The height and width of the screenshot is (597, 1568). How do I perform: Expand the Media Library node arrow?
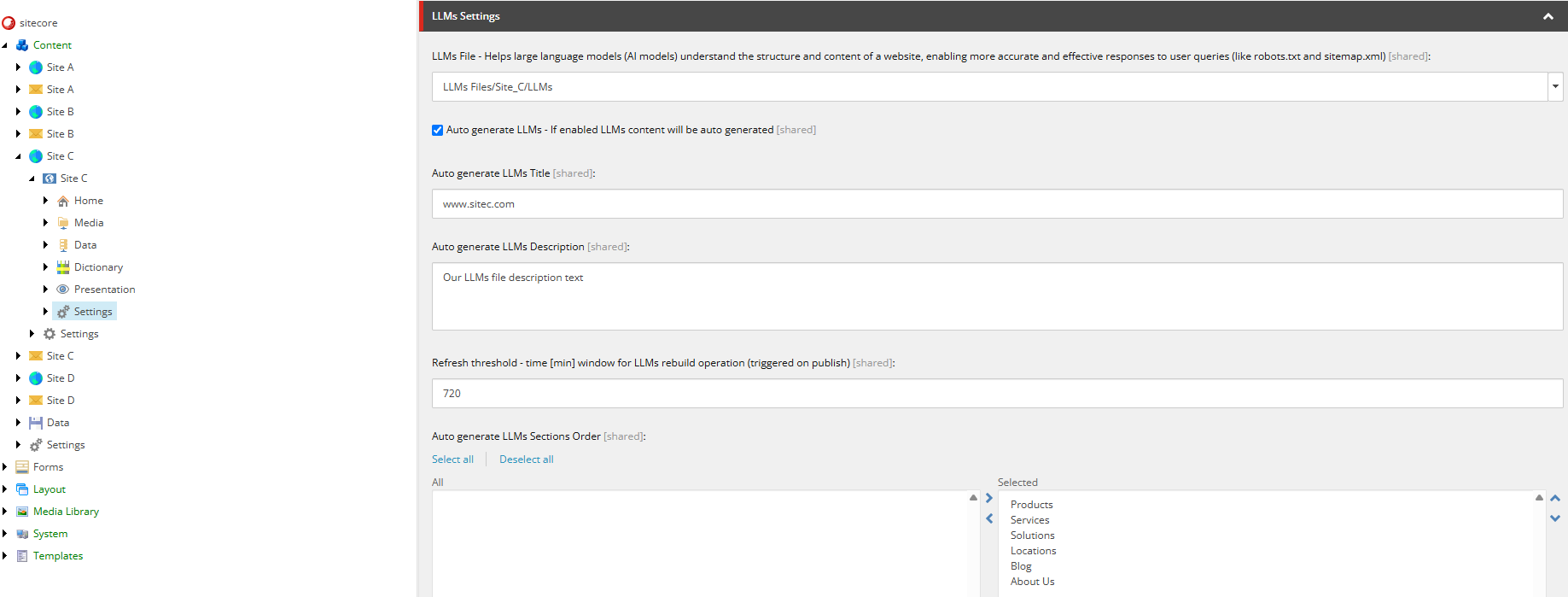coord(5,512)
